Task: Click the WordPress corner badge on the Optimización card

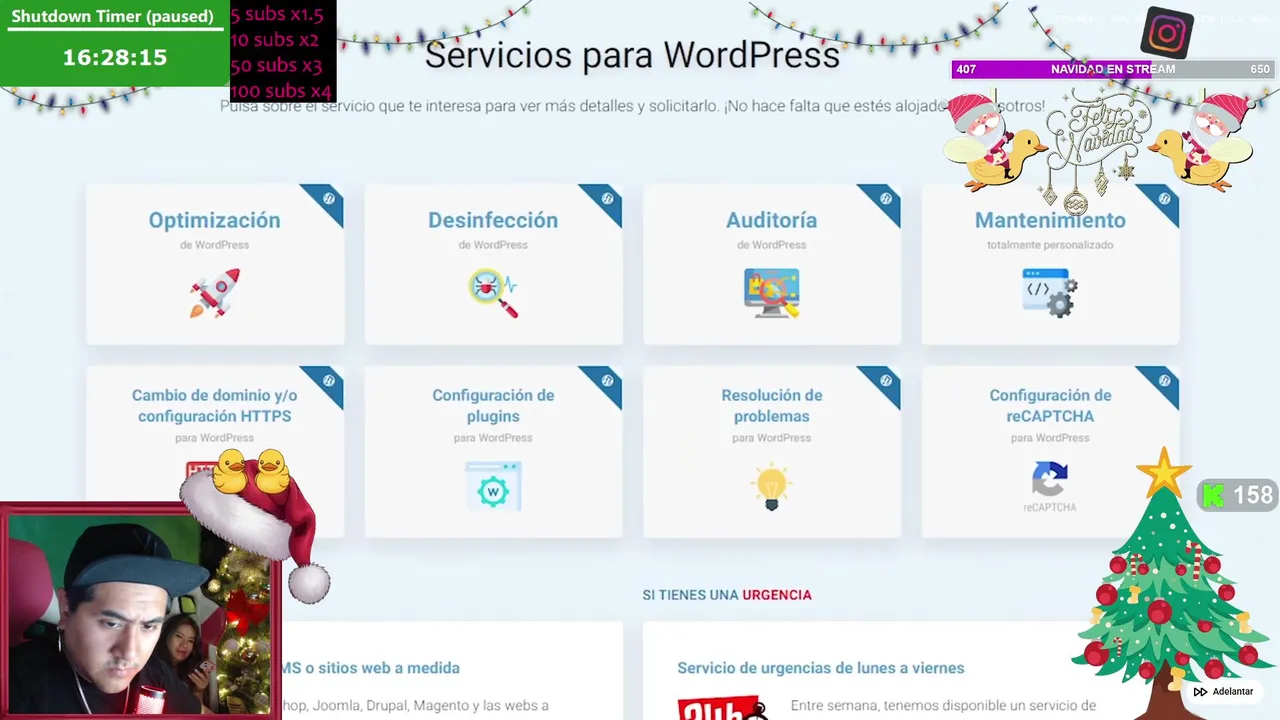Action: pos(327,200)
